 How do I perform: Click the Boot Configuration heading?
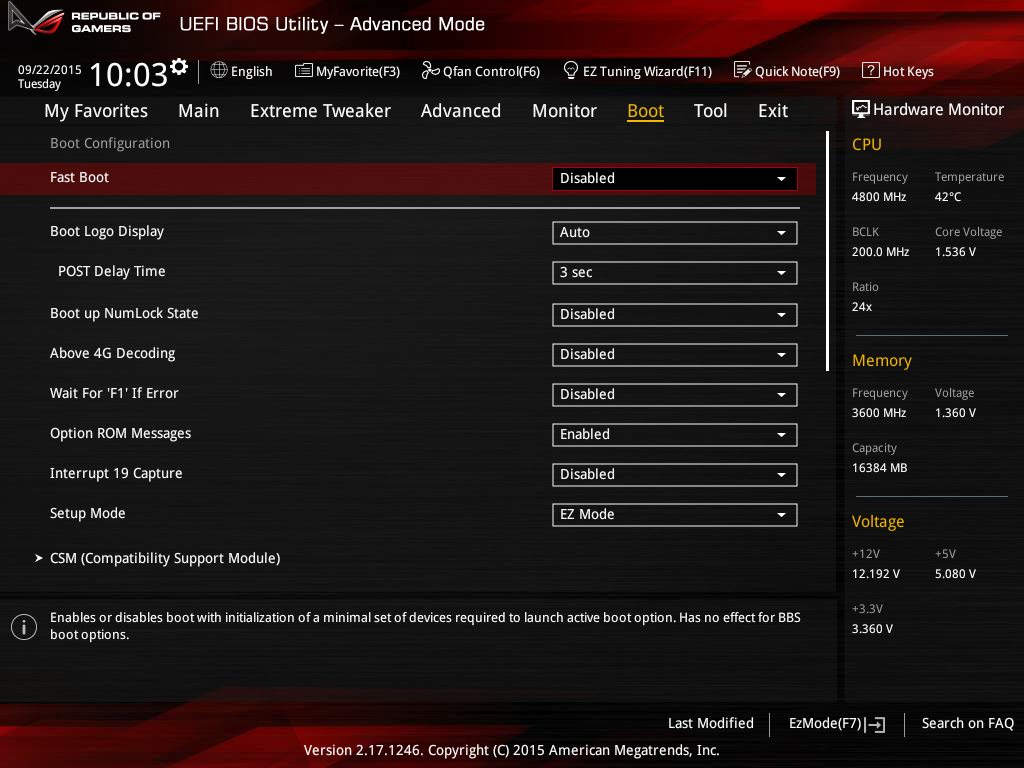coord(110,144)
